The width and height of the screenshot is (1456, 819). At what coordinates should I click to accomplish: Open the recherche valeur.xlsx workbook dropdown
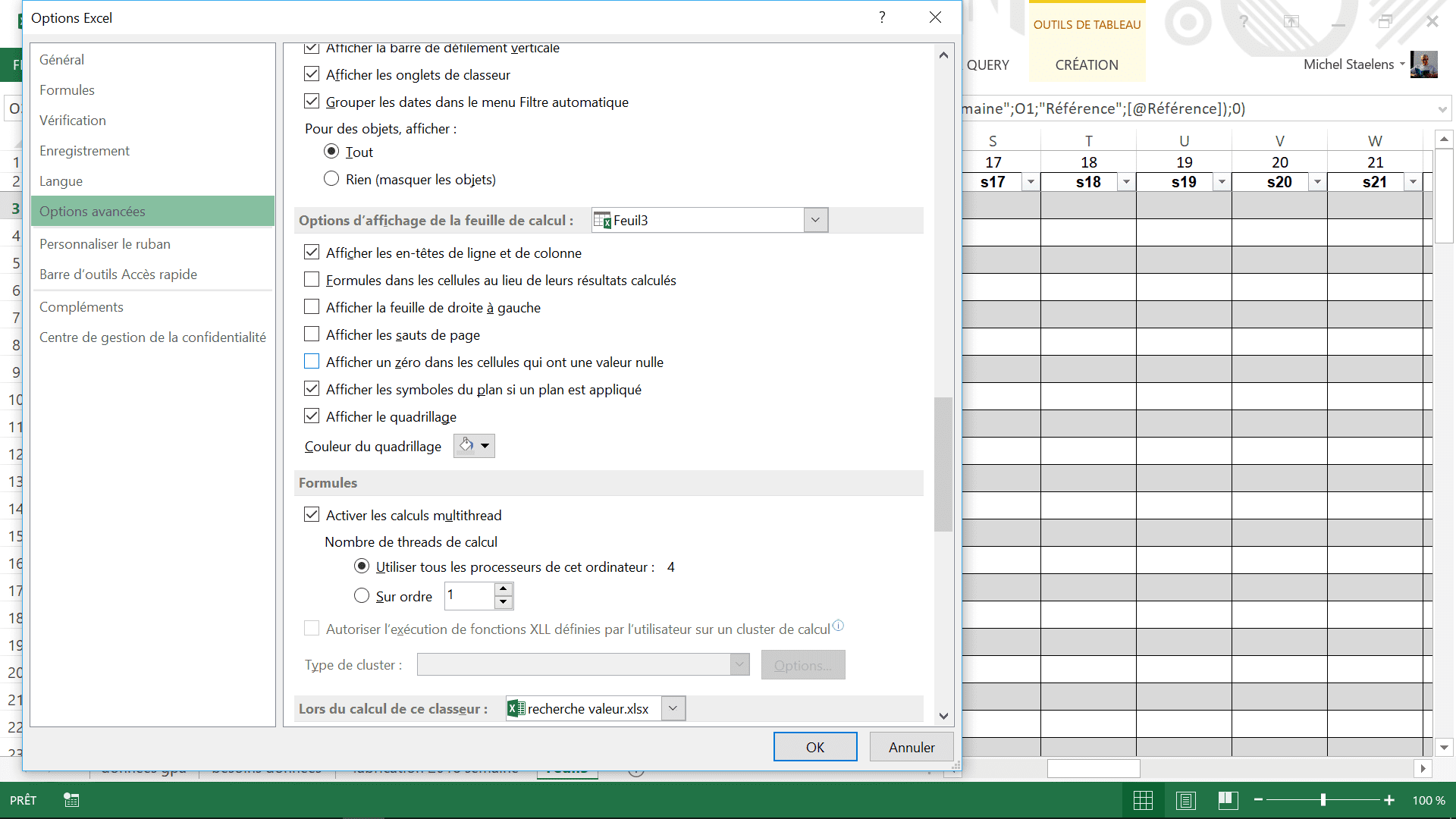673,708
